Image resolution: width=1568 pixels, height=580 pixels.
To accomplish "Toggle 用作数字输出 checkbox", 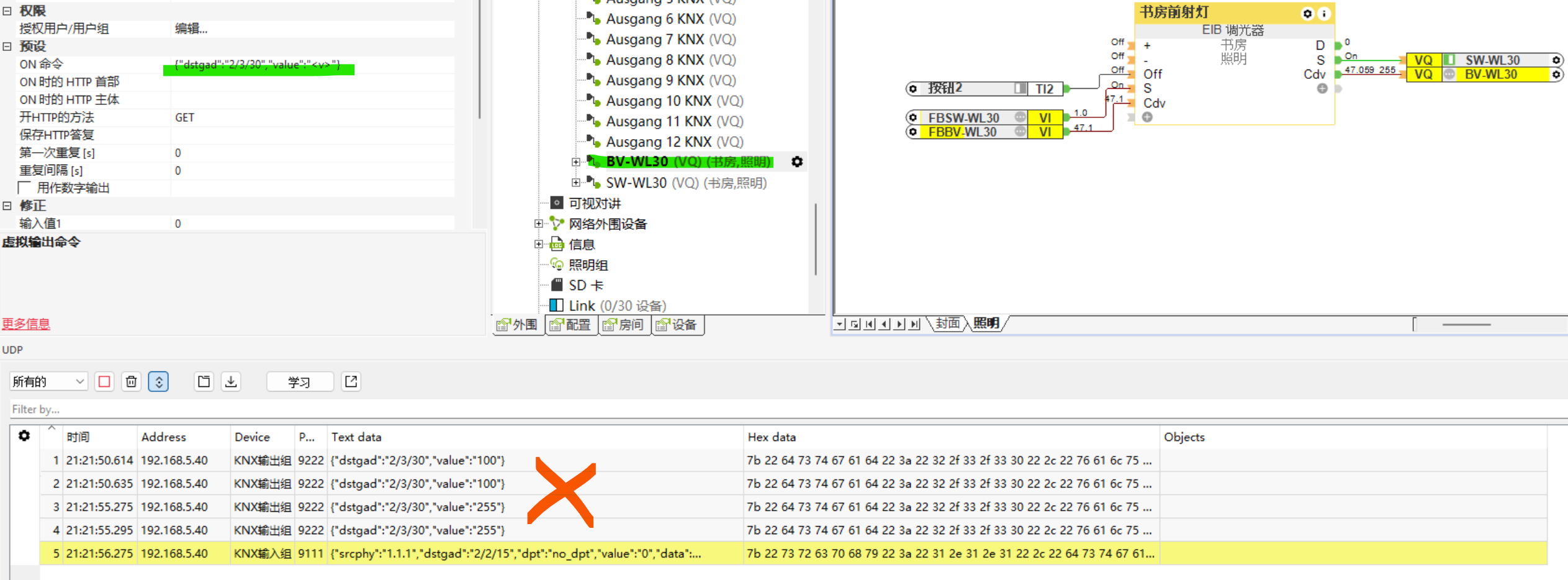I will pos(25,188).
